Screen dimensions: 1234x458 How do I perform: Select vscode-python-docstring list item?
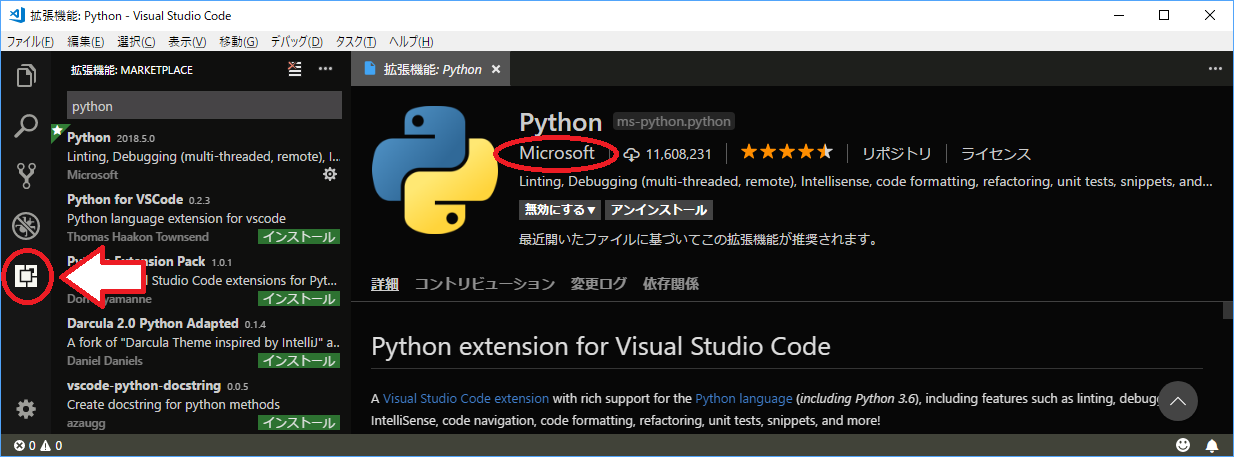[x=199, y=403]
